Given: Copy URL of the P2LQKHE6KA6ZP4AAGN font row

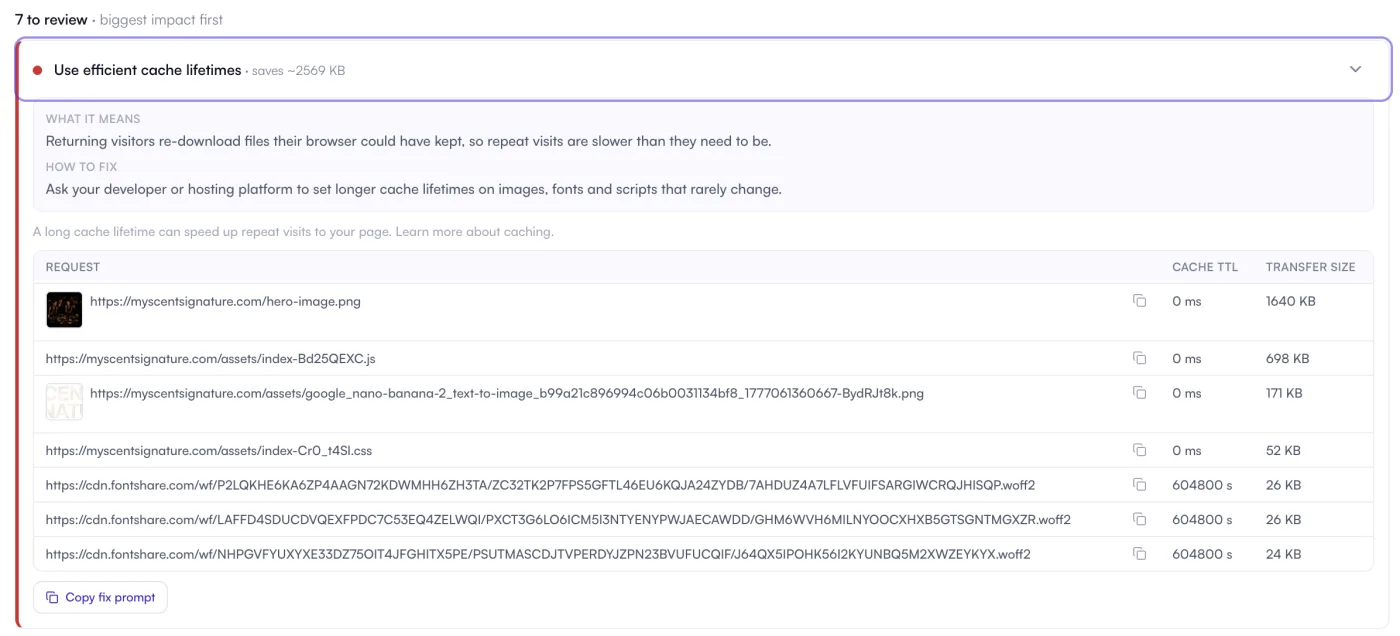Looking at the screenshot, I should pos(1139,485).
